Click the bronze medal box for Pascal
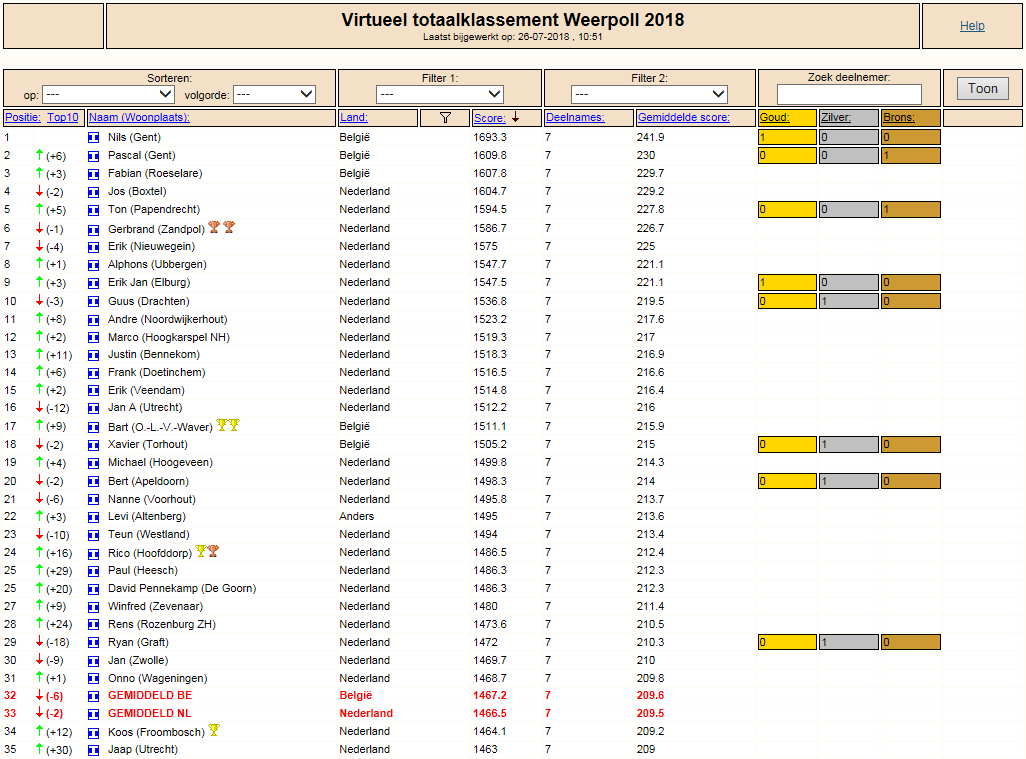The width and height of the screenshot is (1026, 759). [911, 156]
